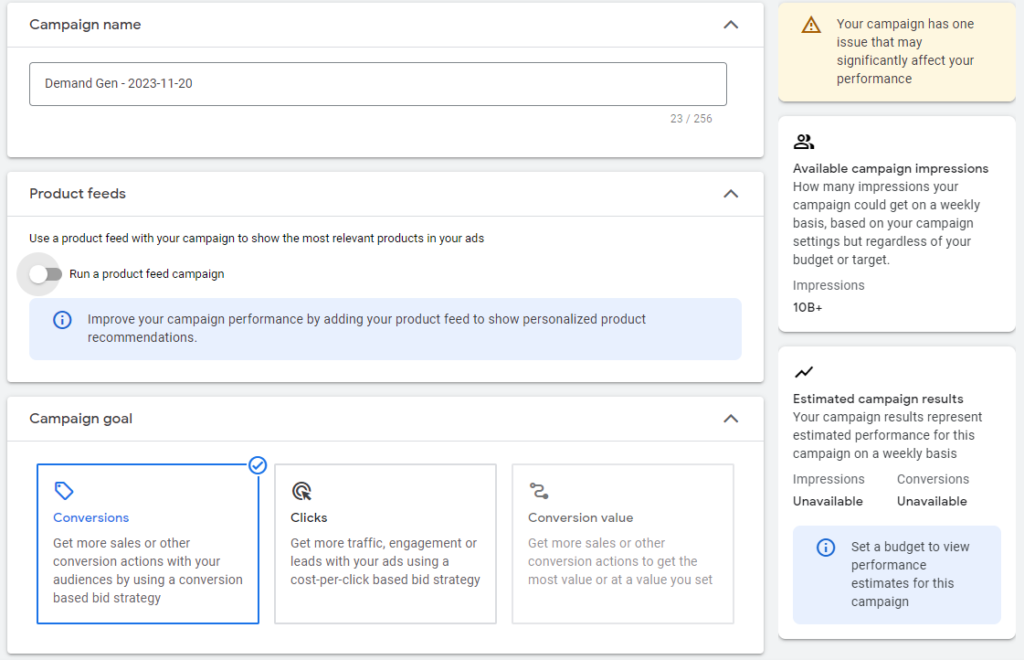The height and width of the screenshot is (660, 1024).
Task: Click the path icon in the Conversion value card
Action: point(539,491)
